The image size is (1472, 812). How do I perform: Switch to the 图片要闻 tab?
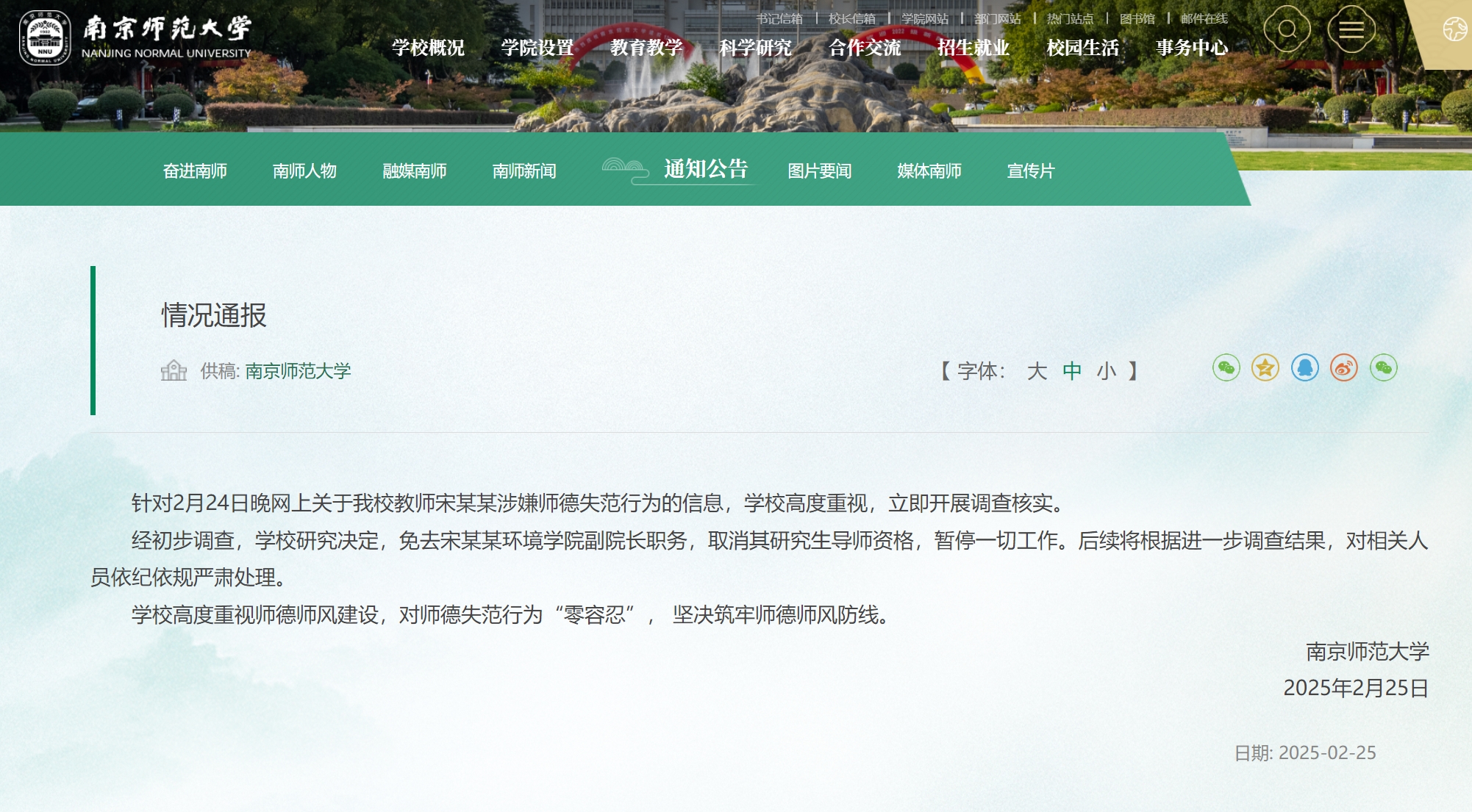820,171
